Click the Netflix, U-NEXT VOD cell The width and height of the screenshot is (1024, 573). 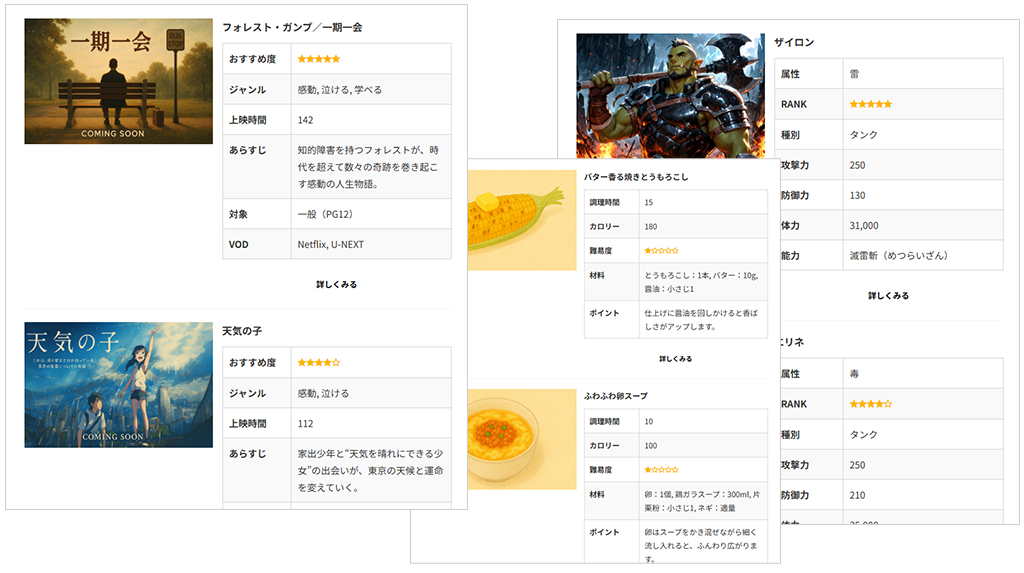point(330,244)
